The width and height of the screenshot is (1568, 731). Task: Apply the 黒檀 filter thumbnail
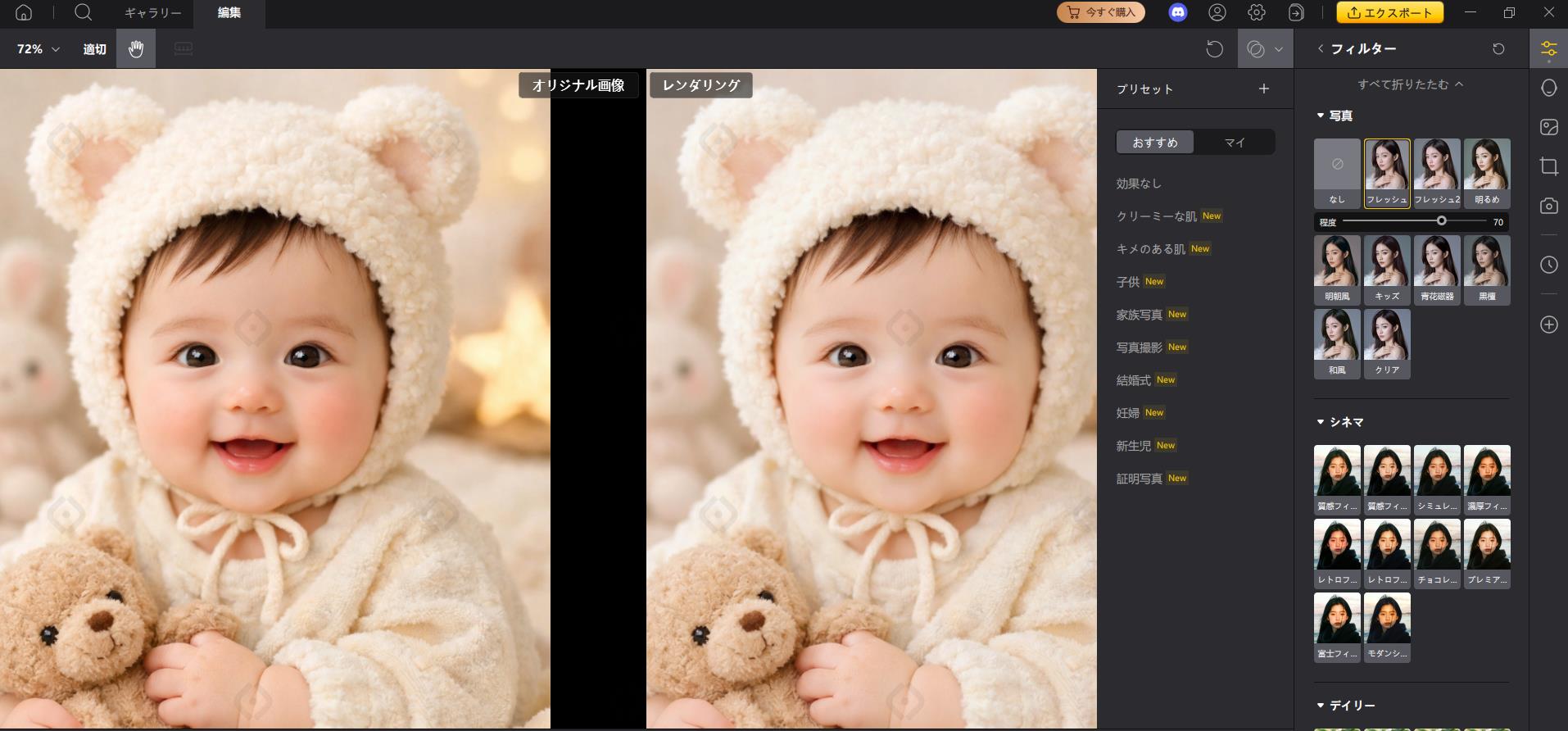tap(1487, 270)
